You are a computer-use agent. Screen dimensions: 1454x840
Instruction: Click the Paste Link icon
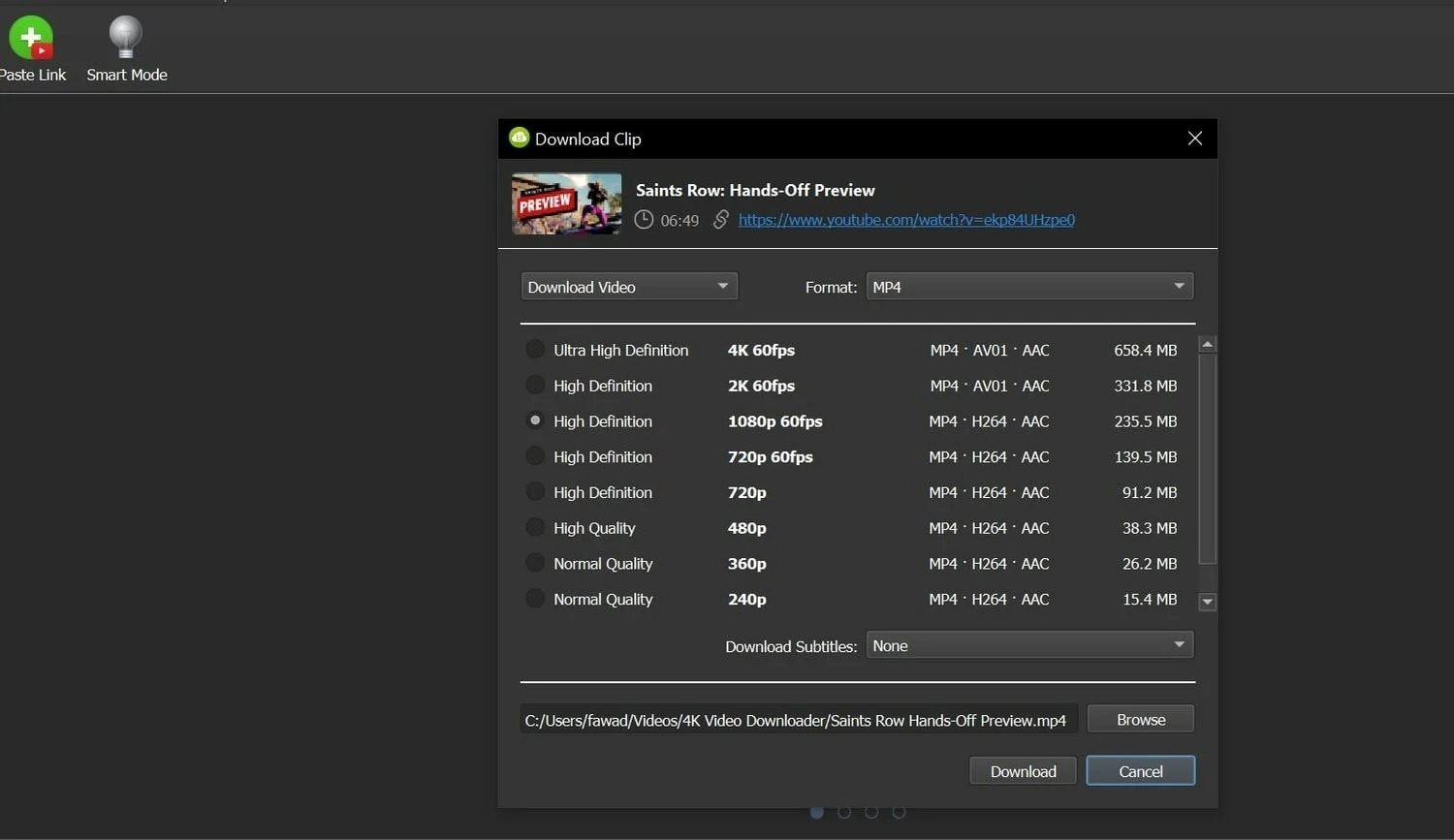point(31,38)
